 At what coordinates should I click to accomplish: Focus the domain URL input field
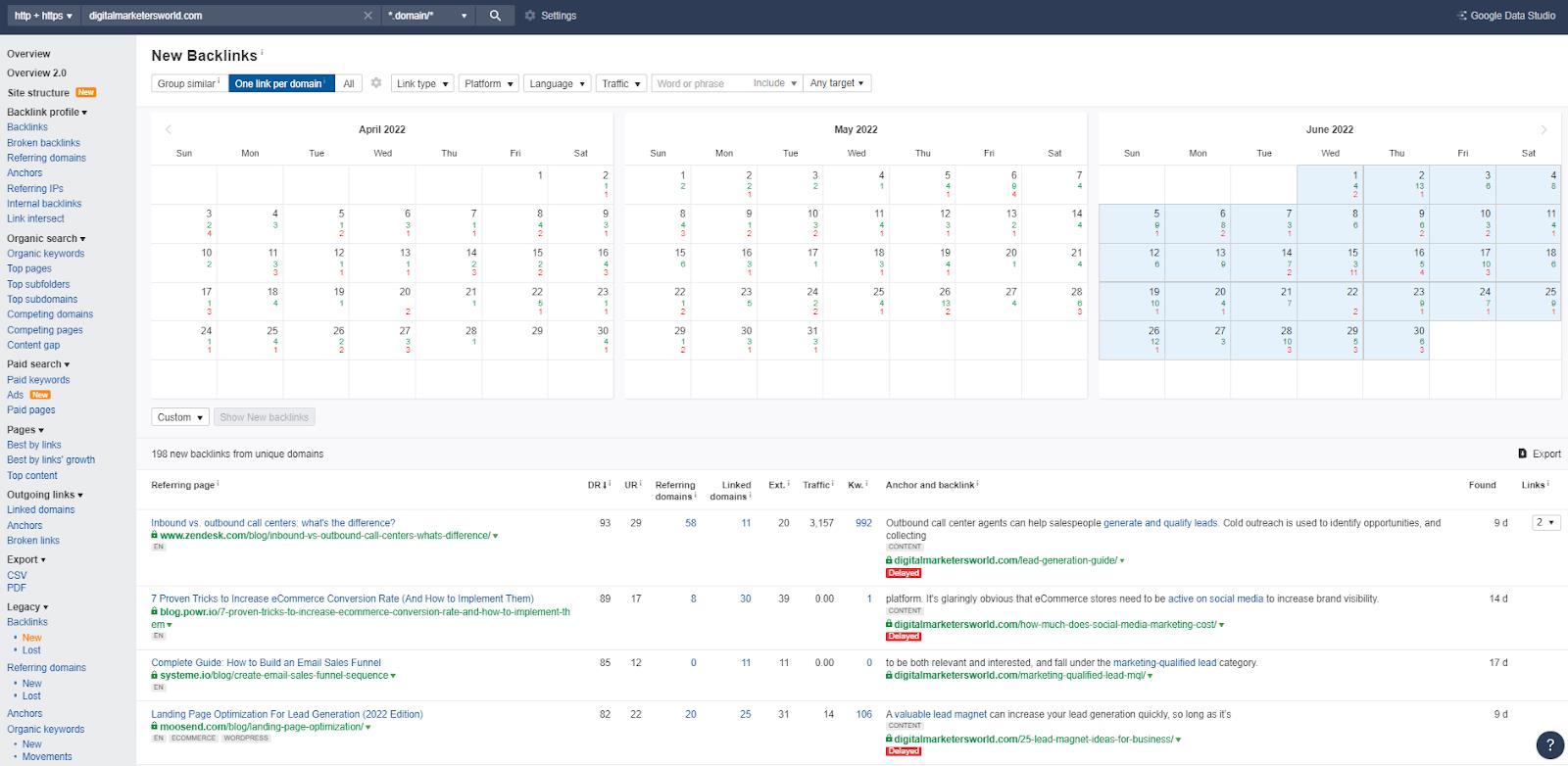pyautogui.click(x=220, y=16)
